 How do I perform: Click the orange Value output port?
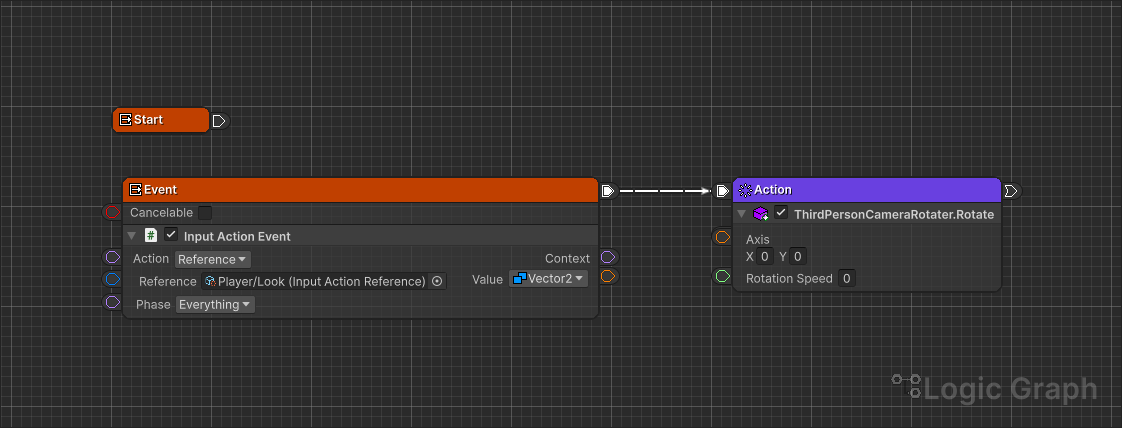point(608,276)
